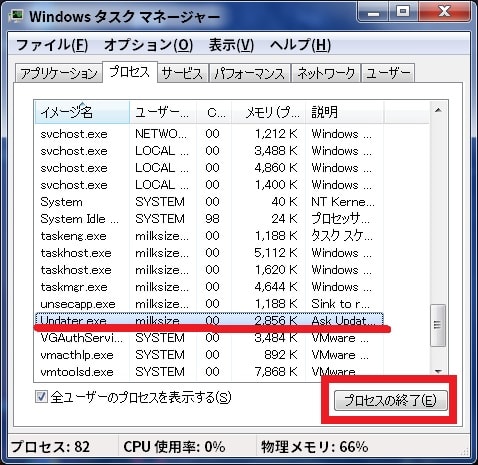478x465 pixels.
Task: Click the scrollbar down arrow
Action: click(x=438, y=372)
